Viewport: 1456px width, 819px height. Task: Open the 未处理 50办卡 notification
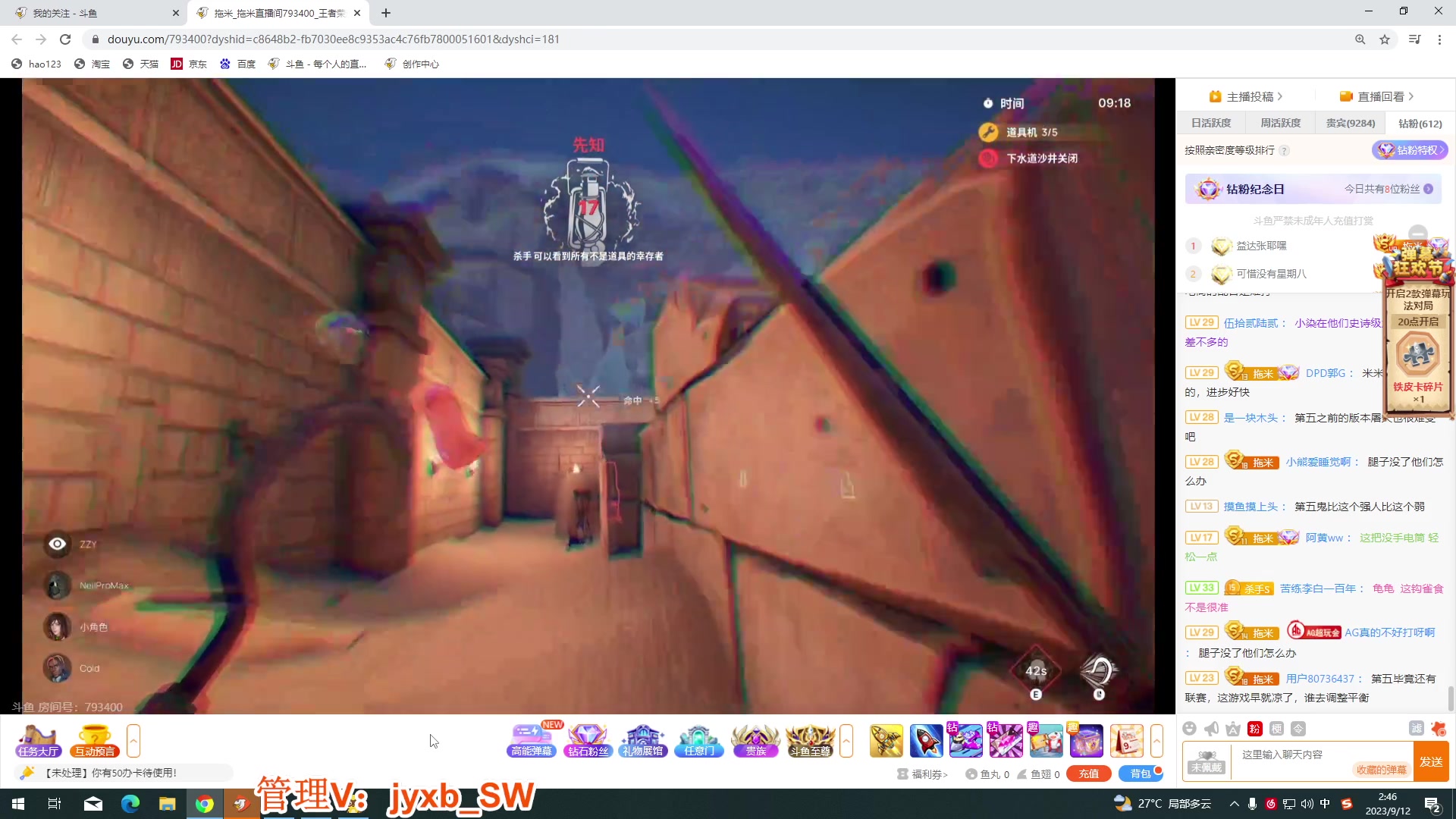click(124, 773)
